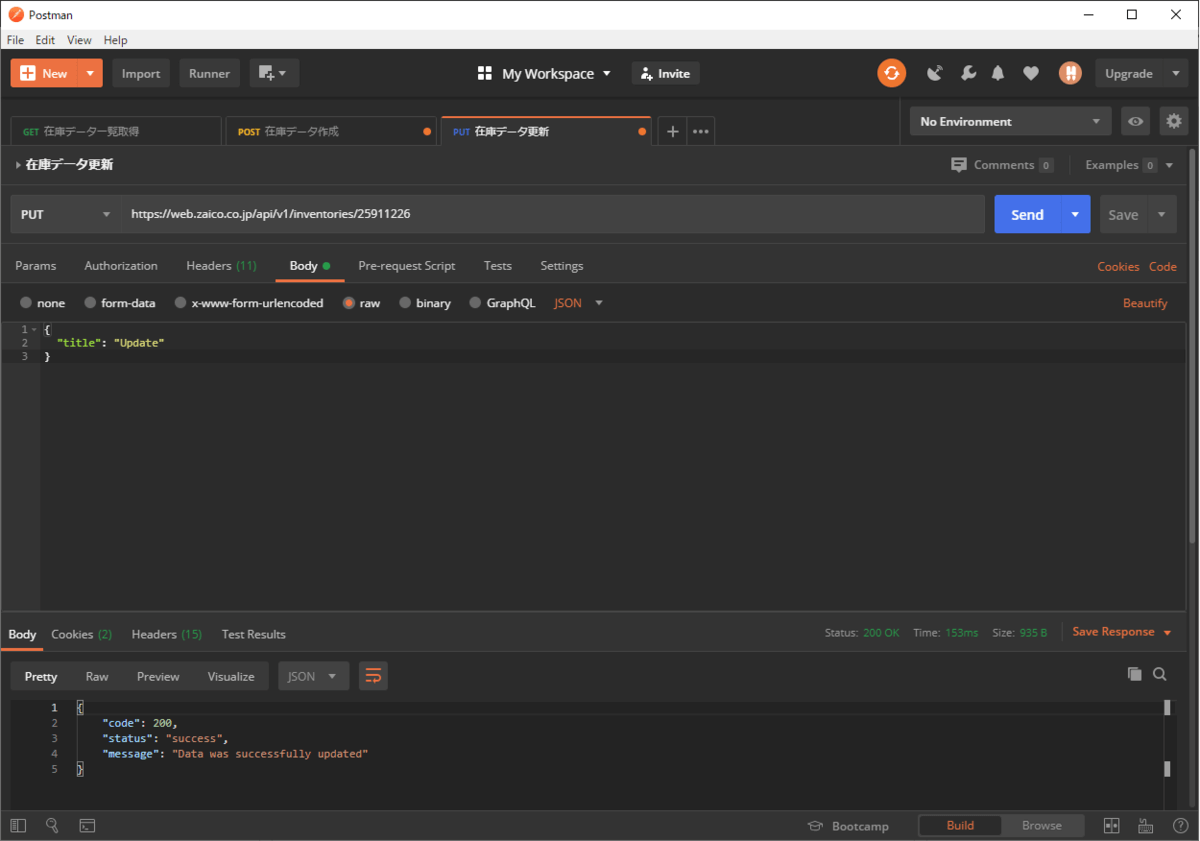The width and height of the screenshot is (1200, 841).
Task: Switch to the POST 在庫データ作成 tab
Action: pos(331,131)
